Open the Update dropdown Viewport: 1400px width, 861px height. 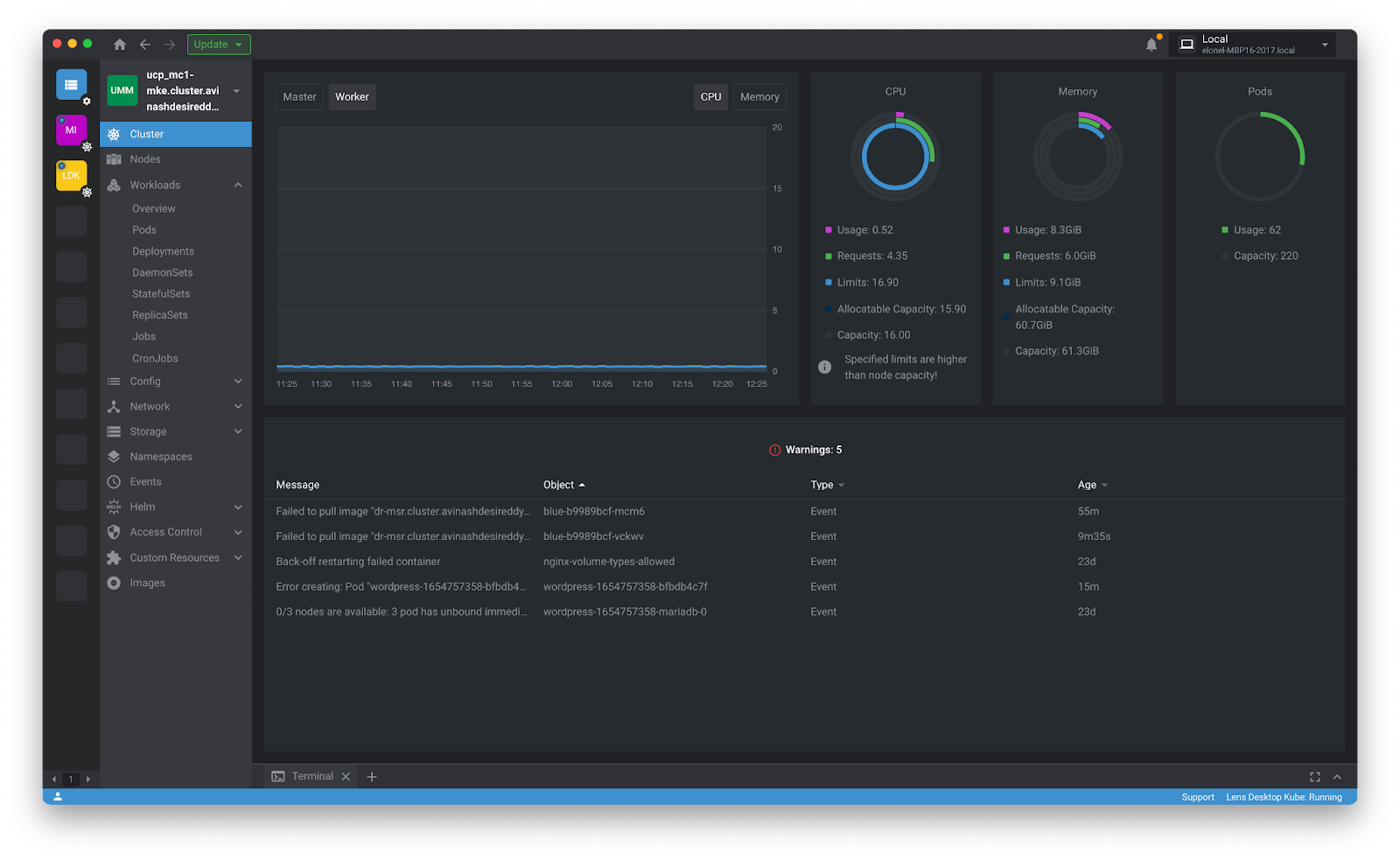[x=219, y=45]
